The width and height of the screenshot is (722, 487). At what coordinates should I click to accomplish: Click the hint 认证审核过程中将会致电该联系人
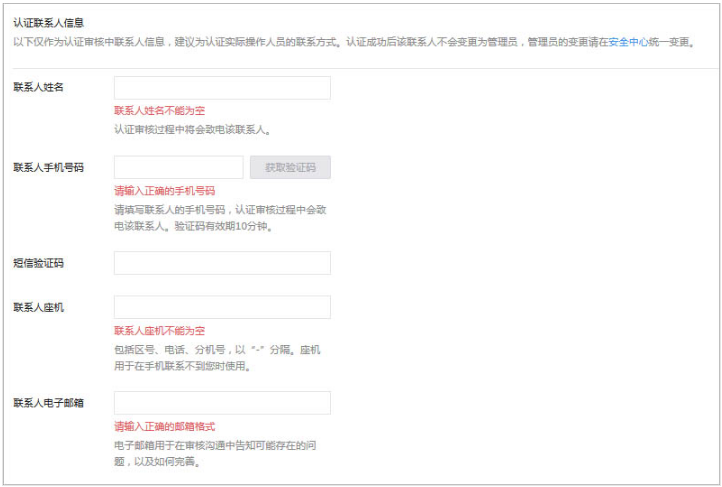click(192, 130)
